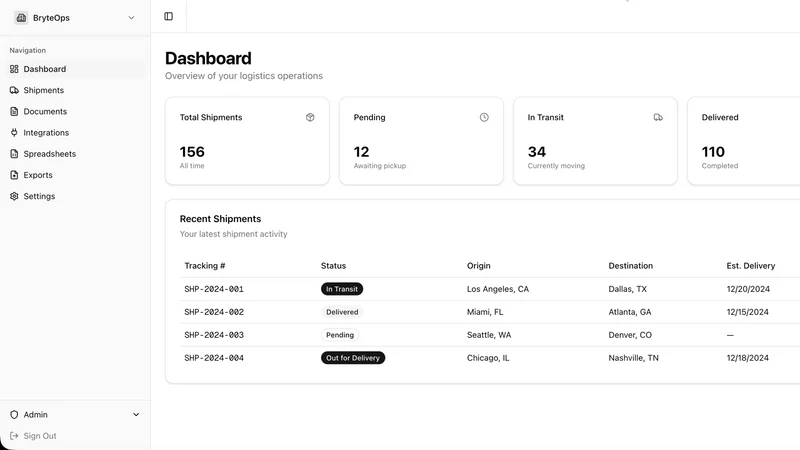800x450 pixels.
Task: Click the Origin column header
Action: [479, 266]
